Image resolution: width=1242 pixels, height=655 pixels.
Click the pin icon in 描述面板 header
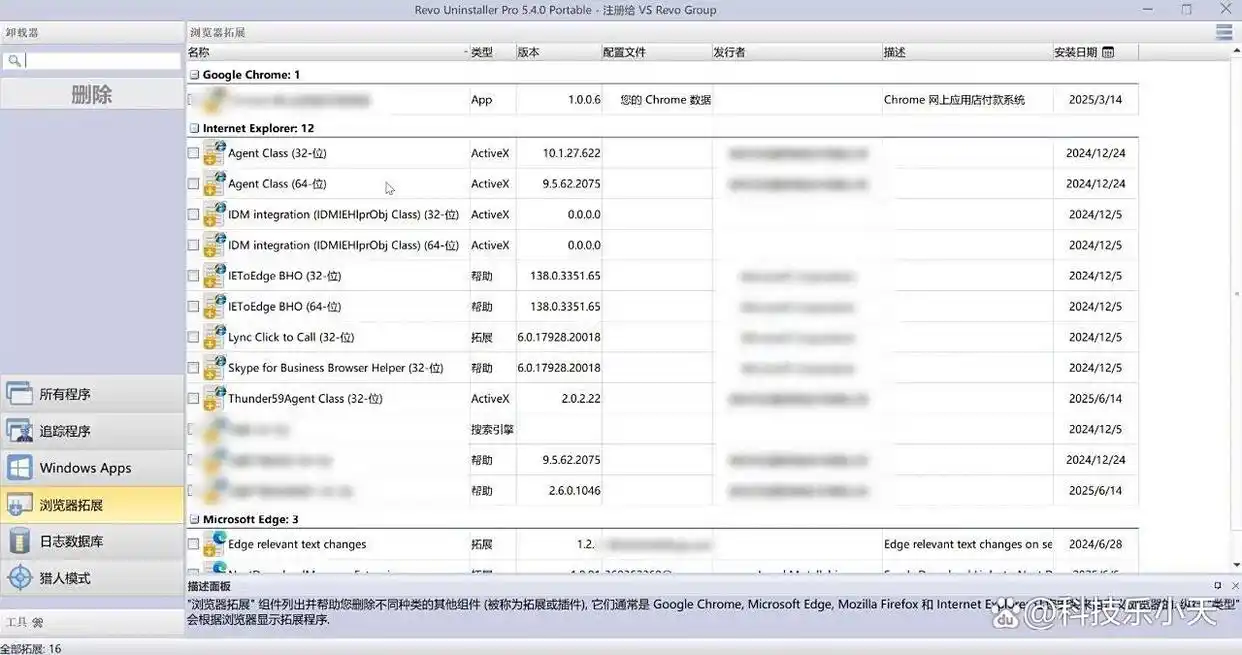coord(1218,586)
